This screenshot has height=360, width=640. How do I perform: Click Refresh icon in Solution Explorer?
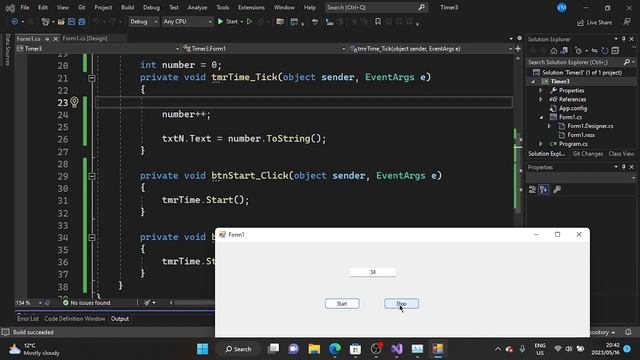tap(604, 51)
